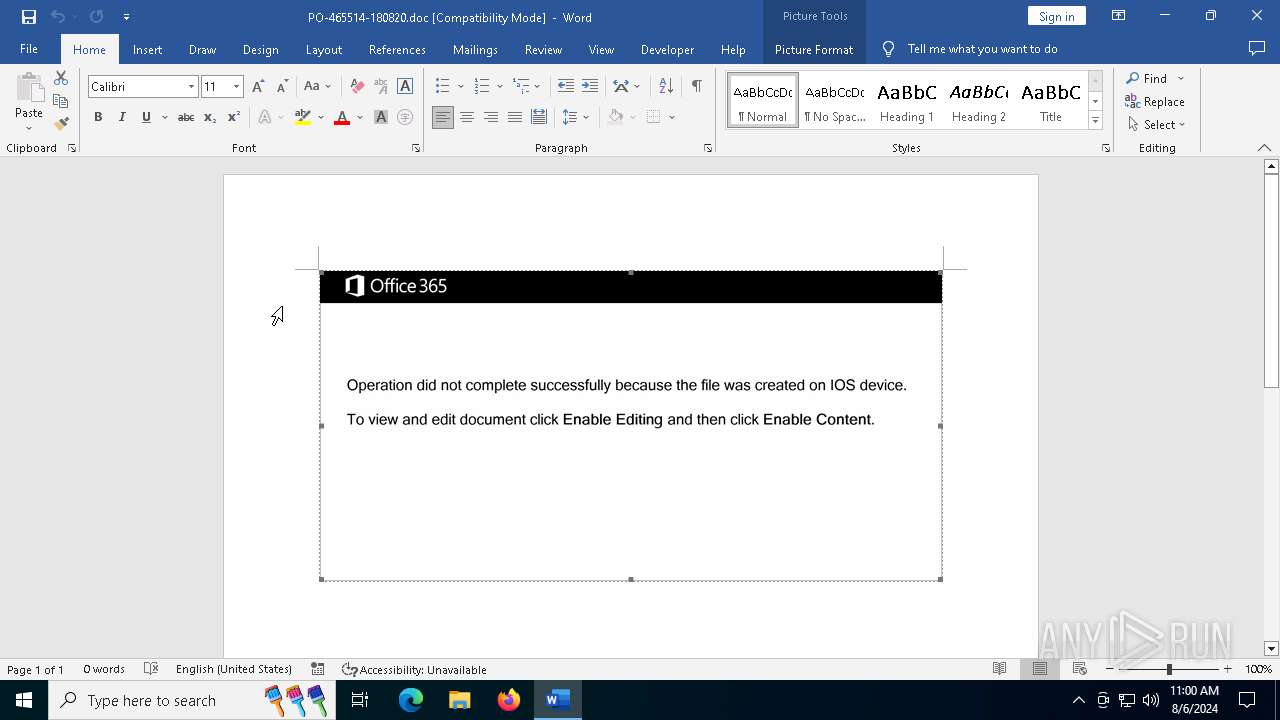Open the Windows Start menu
Viewport: 1280px width, 720px height.
[x=24, y=700]
